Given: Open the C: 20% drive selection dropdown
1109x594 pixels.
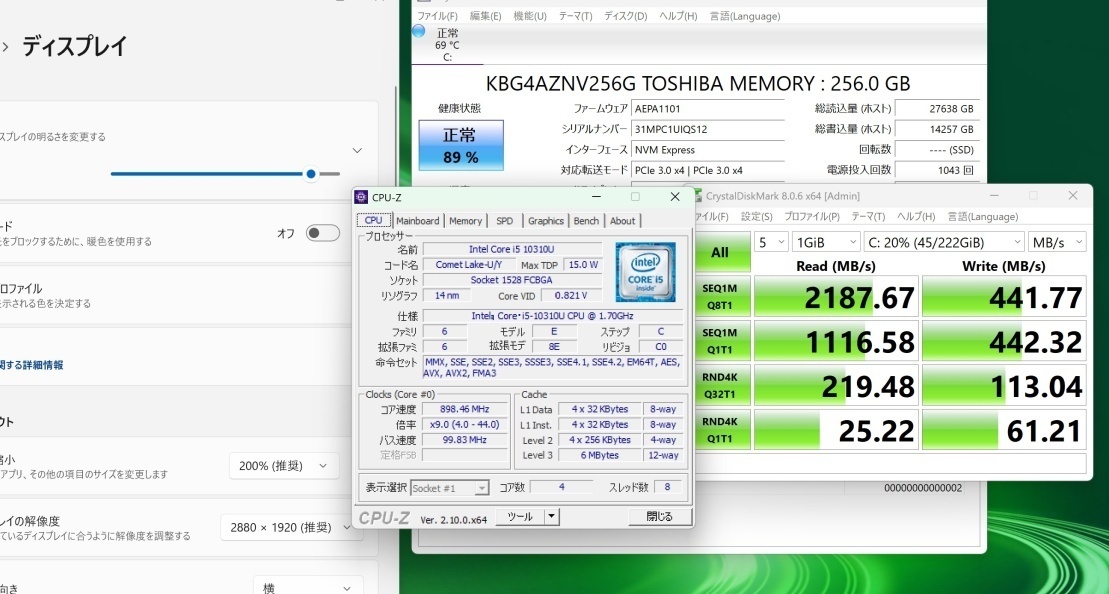Looking at the screenshot, I should click(x=943, y=243).
